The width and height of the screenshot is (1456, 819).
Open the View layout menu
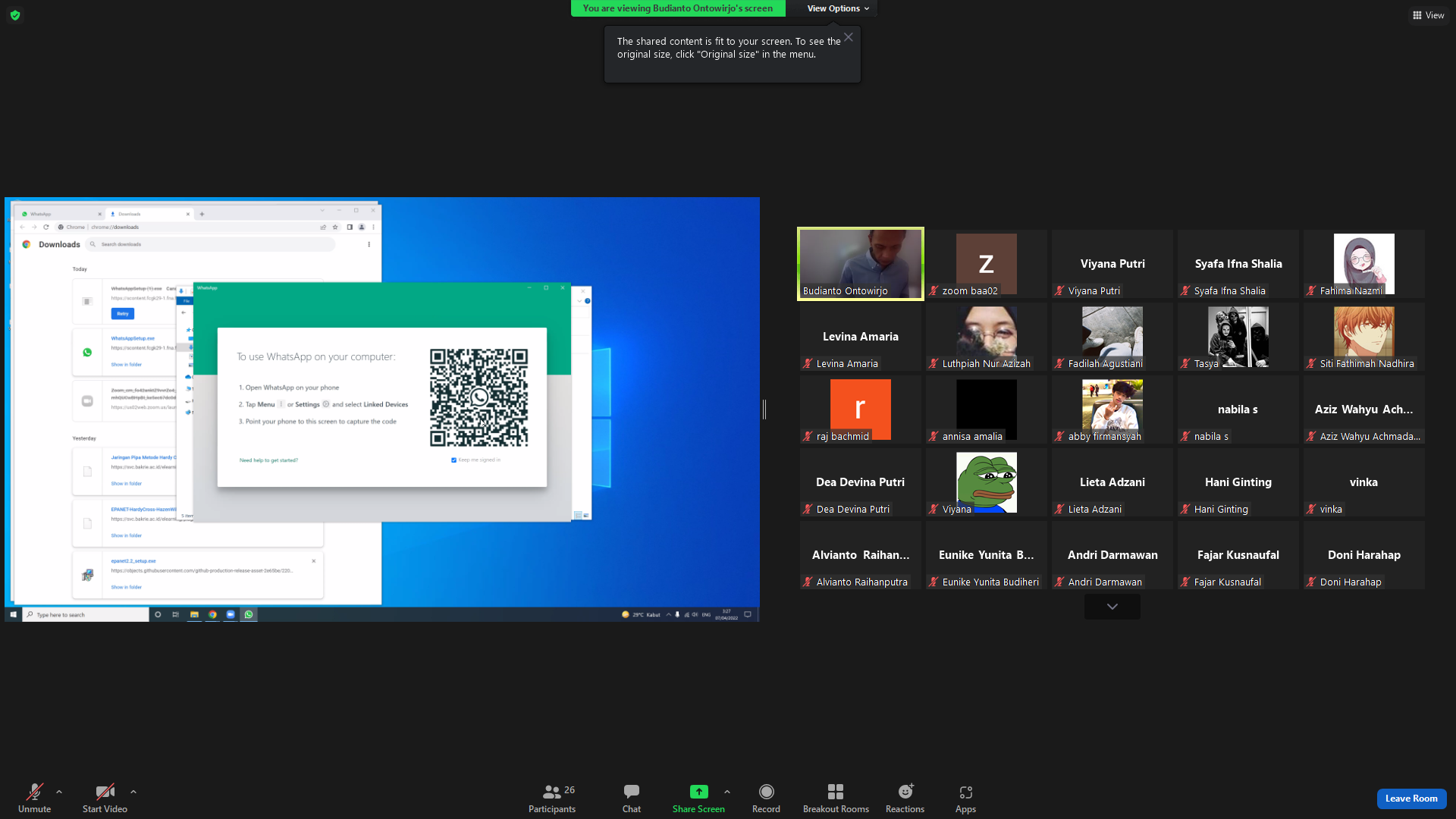pos(1428,15)
